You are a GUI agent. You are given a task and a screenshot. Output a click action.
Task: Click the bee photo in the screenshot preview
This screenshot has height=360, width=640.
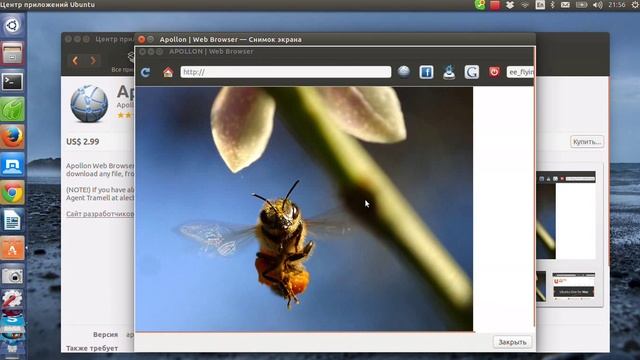point(304,209)
